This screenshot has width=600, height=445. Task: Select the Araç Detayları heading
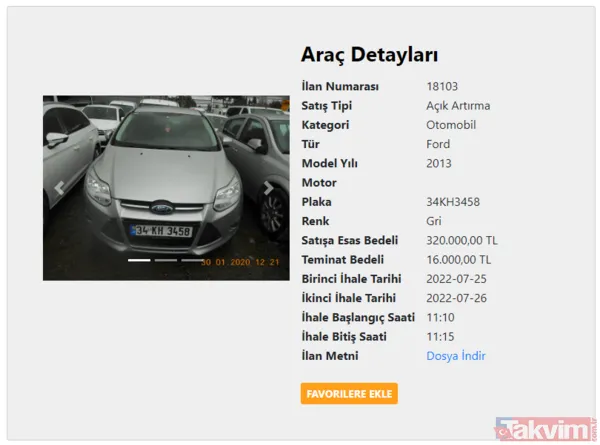369,54
